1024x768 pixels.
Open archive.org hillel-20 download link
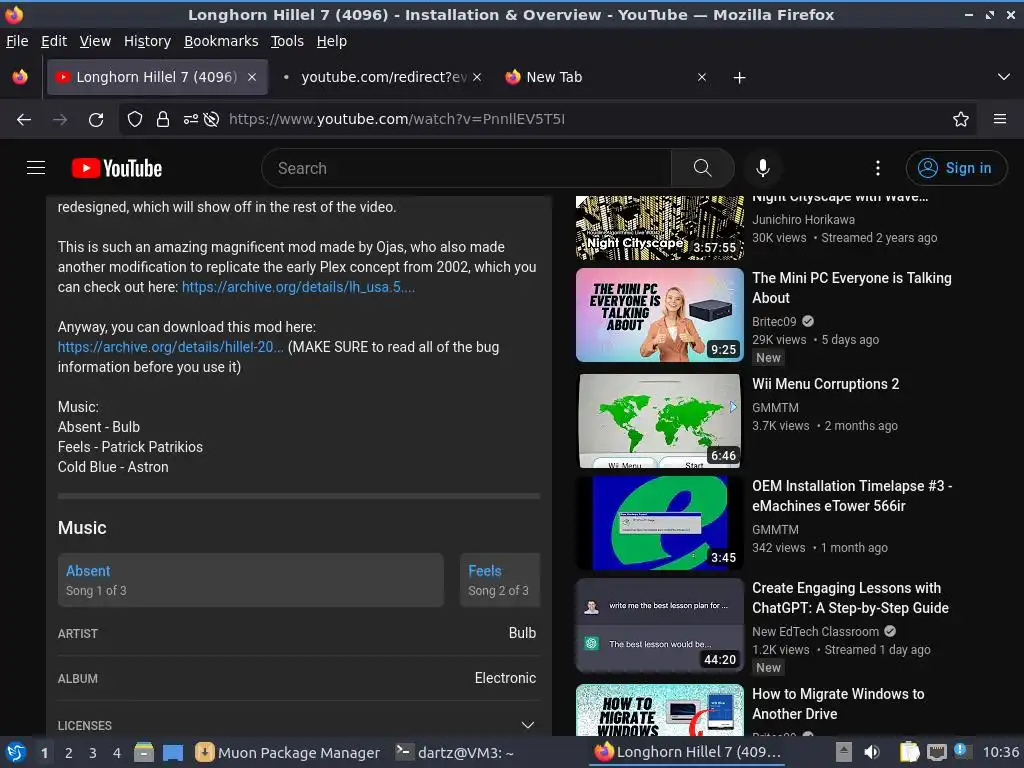(170, 347)
